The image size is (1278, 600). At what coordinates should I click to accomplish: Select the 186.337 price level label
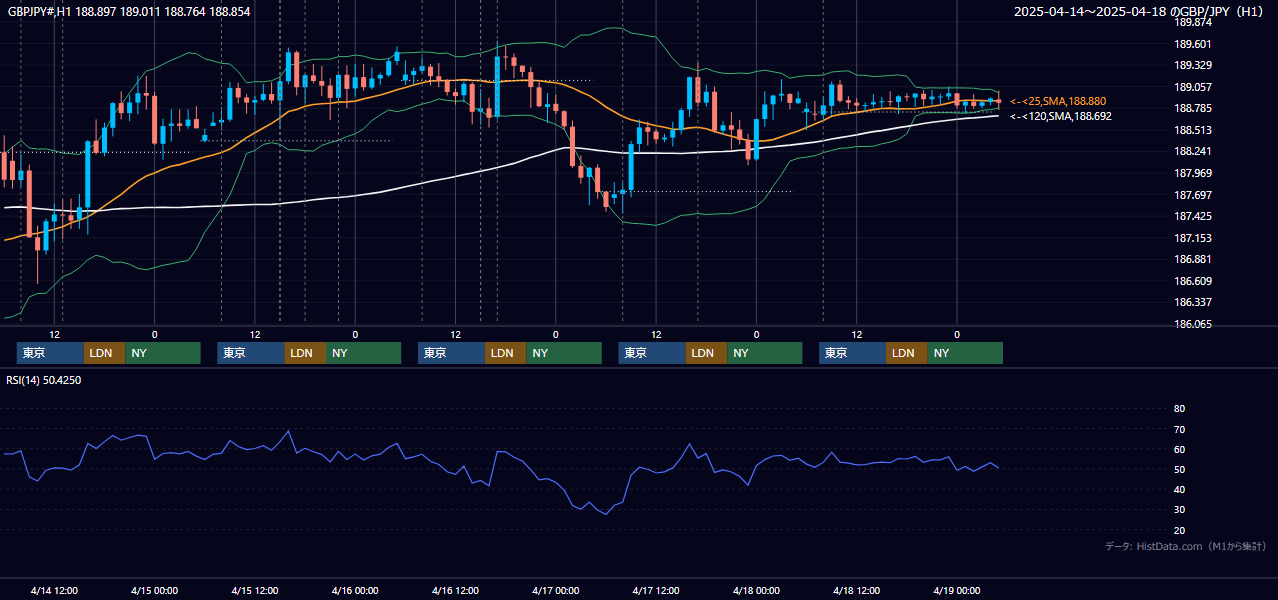[x=1192, y=303]
